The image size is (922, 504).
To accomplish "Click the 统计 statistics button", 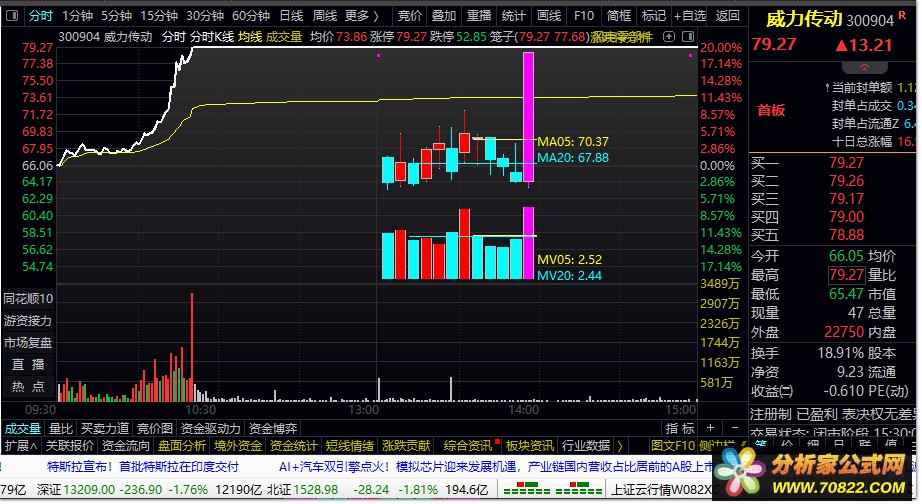I will click(x=513, y=16).
